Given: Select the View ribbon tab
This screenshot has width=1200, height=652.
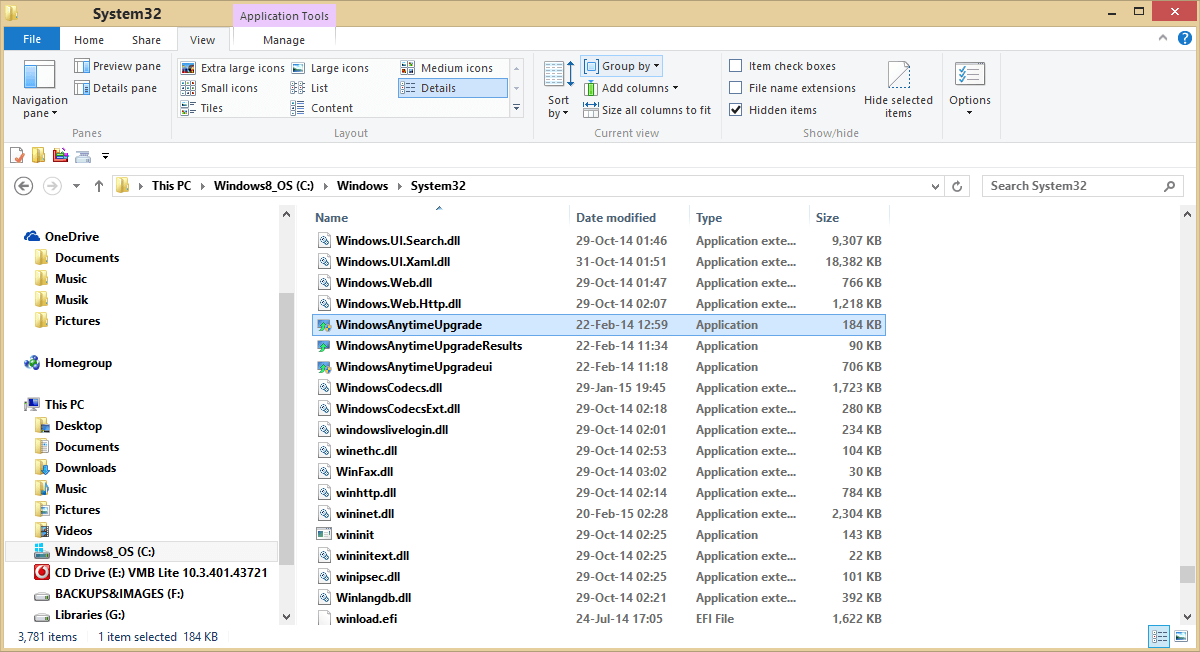Looking at the screenshot, I should pyautogui.click(x=203, y=40).
